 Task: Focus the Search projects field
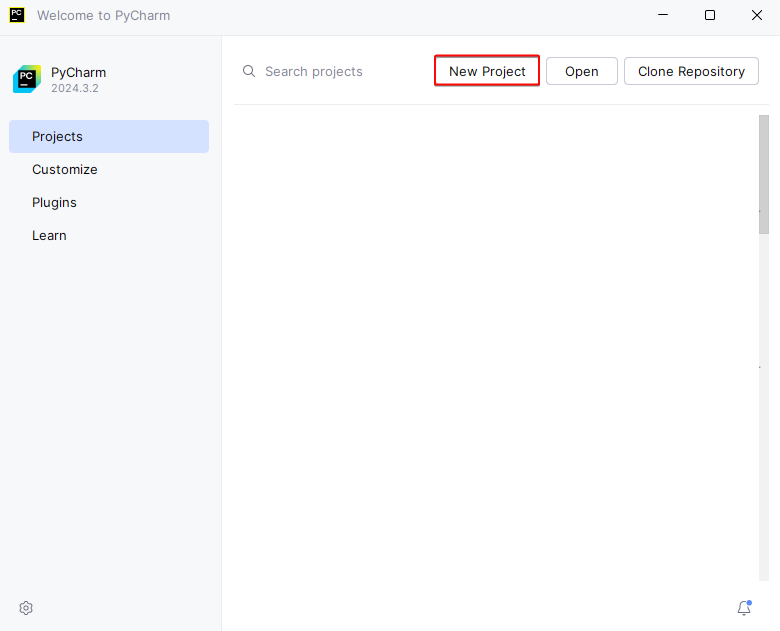click(313, 72)
